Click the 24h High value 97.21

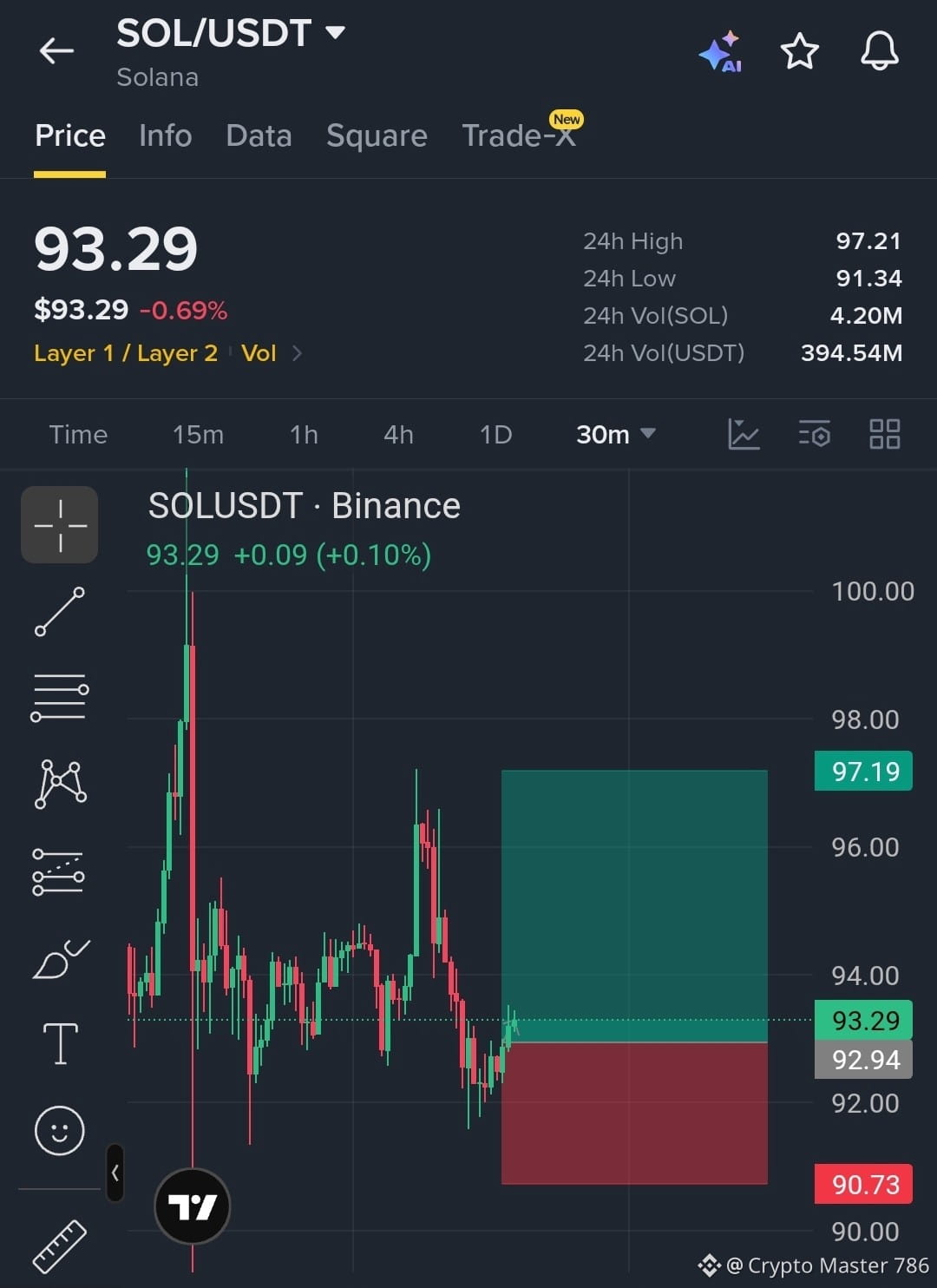868,241
